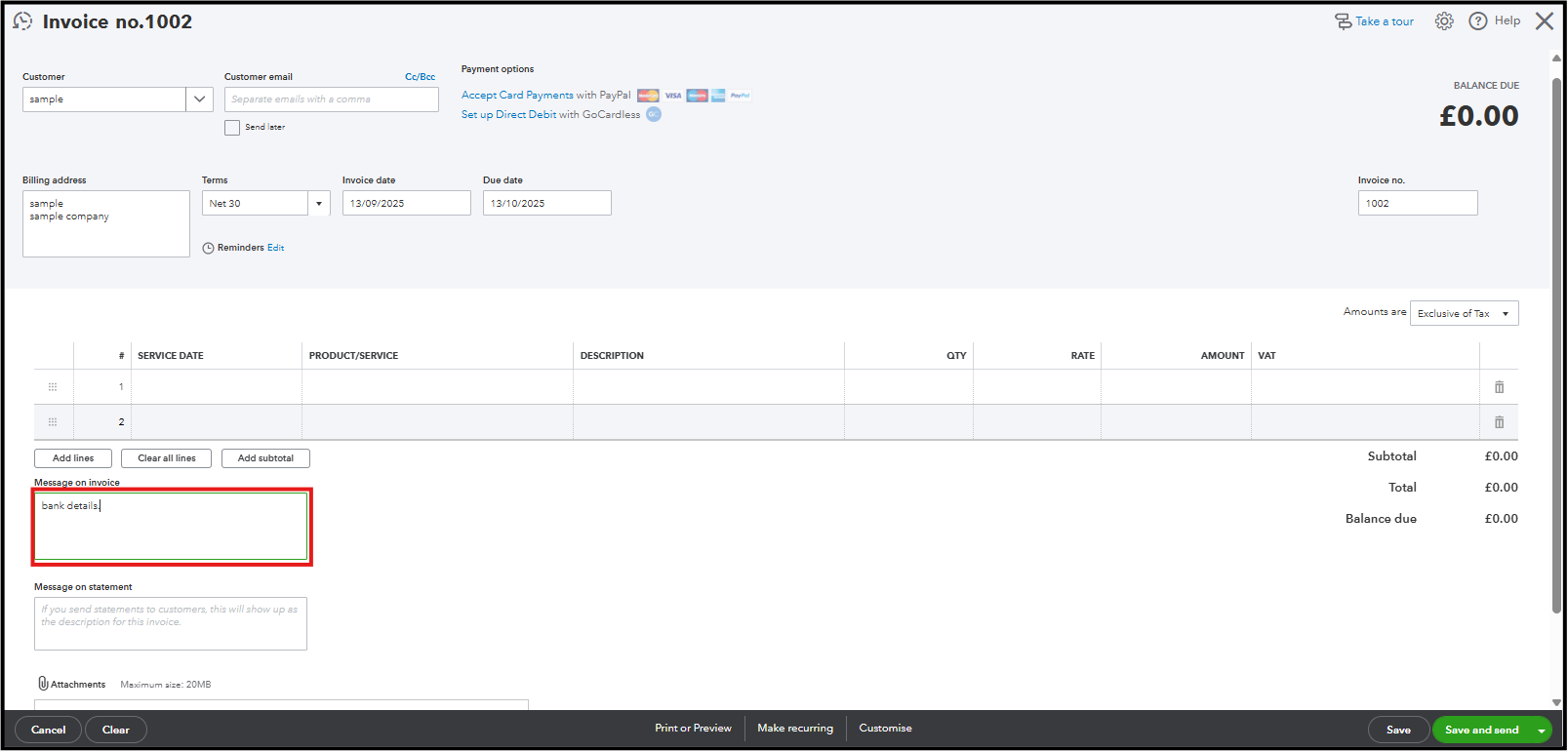This screenshot has width=1568, height=751.
Task: Click the Add subtotal button
Action: [x=265, y=458]
